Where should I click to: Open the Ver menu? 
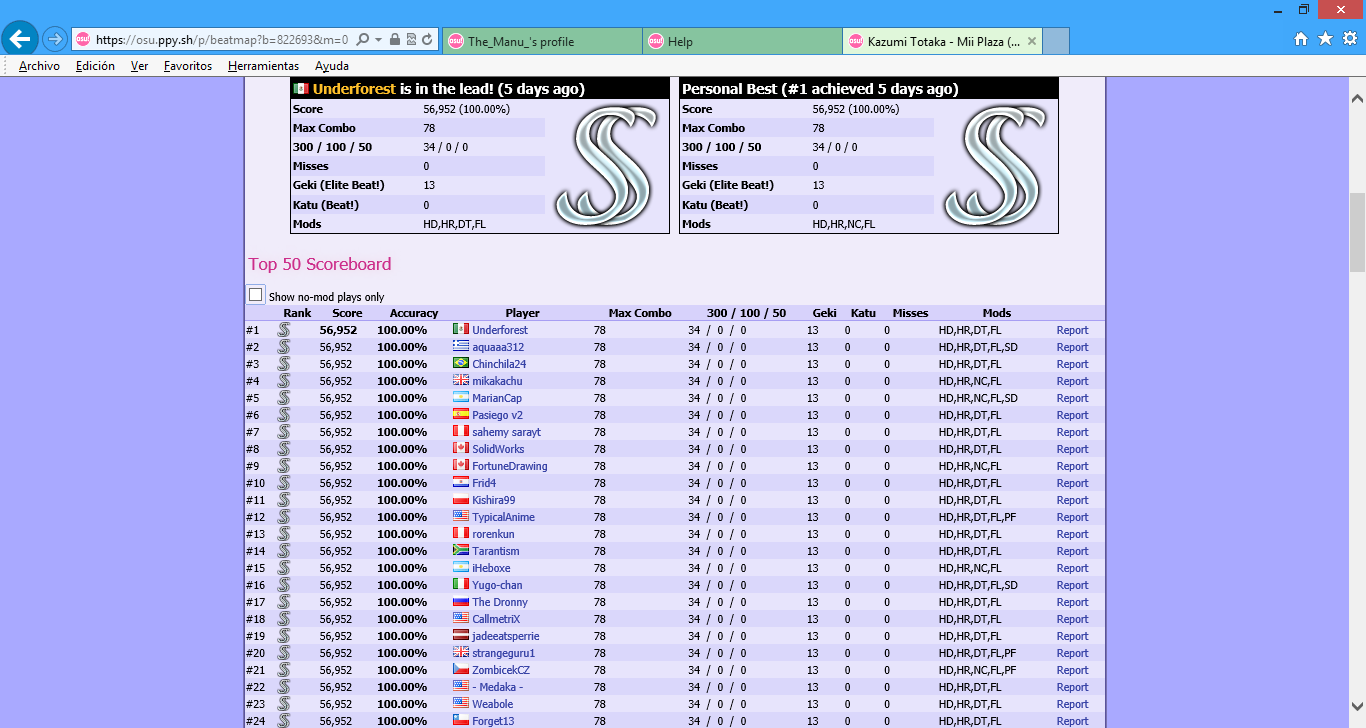coord(139,66)
